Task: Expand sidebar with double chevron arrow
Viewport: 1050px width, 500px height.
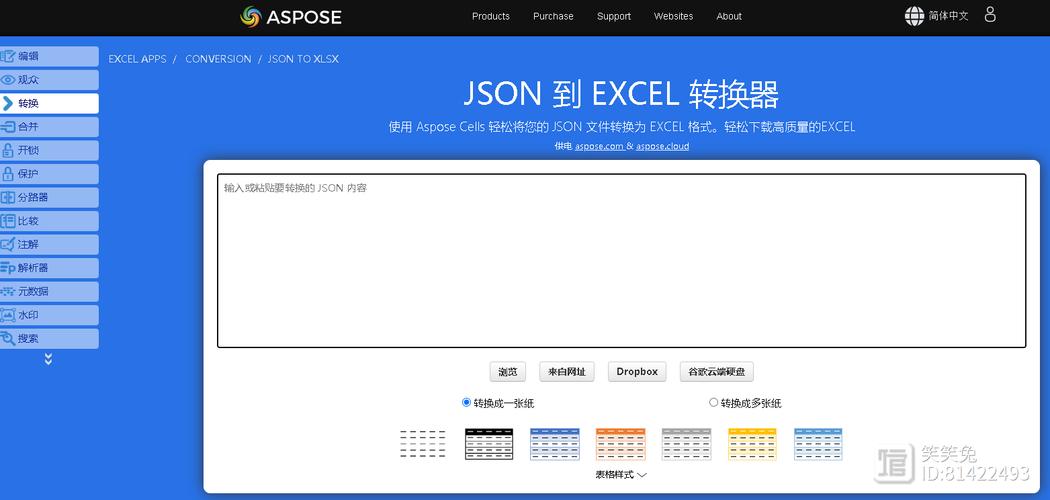Action: (48, 359)
